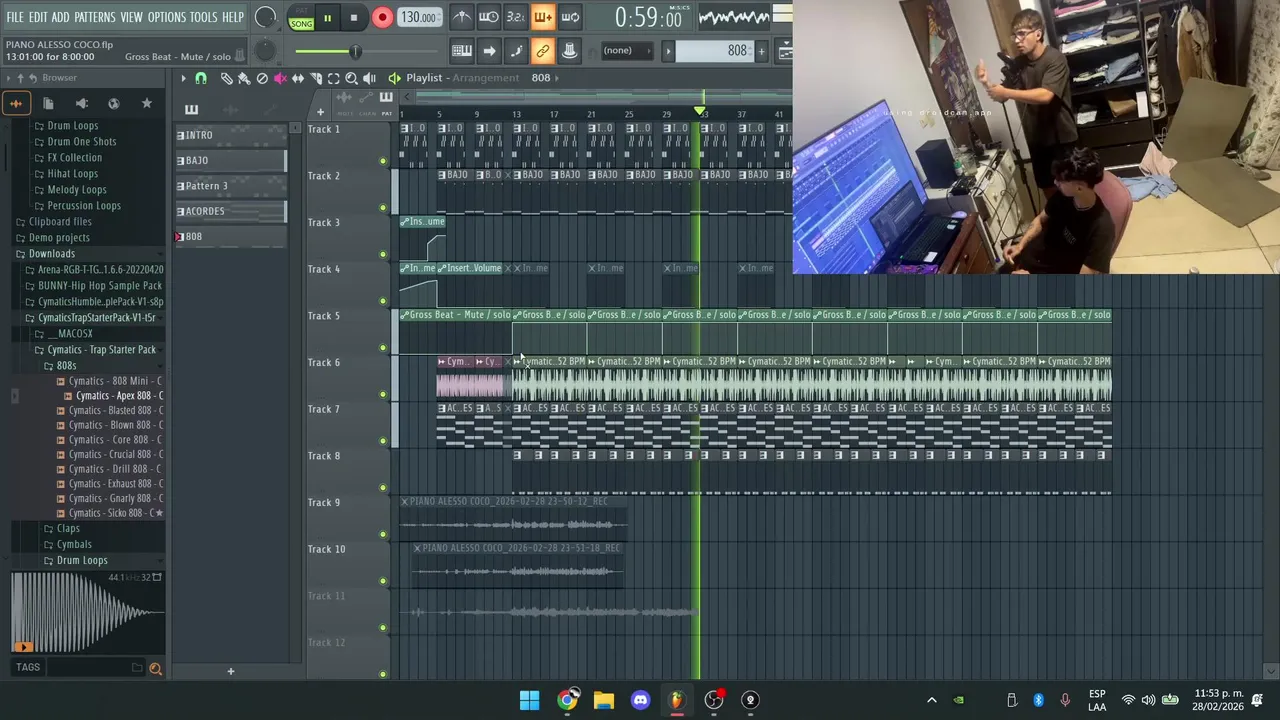Viewport: 1280px width, 720px height.
Task: Open the OPTIONS menu
Action: [167, 17]
